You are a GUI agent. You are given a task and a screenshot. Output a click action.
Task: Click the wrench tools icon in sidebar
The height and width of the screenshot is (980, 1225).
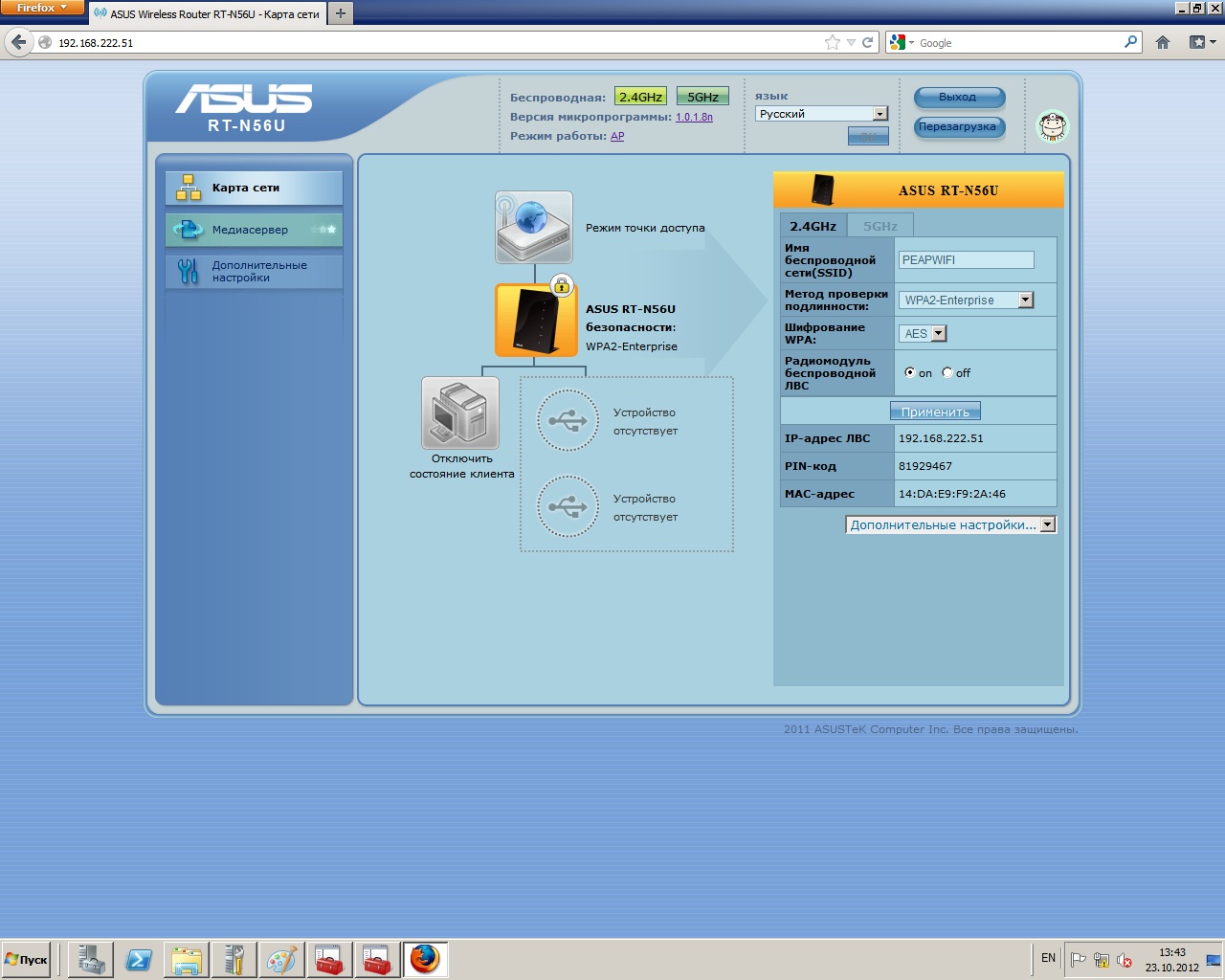[x=189, y=272]
